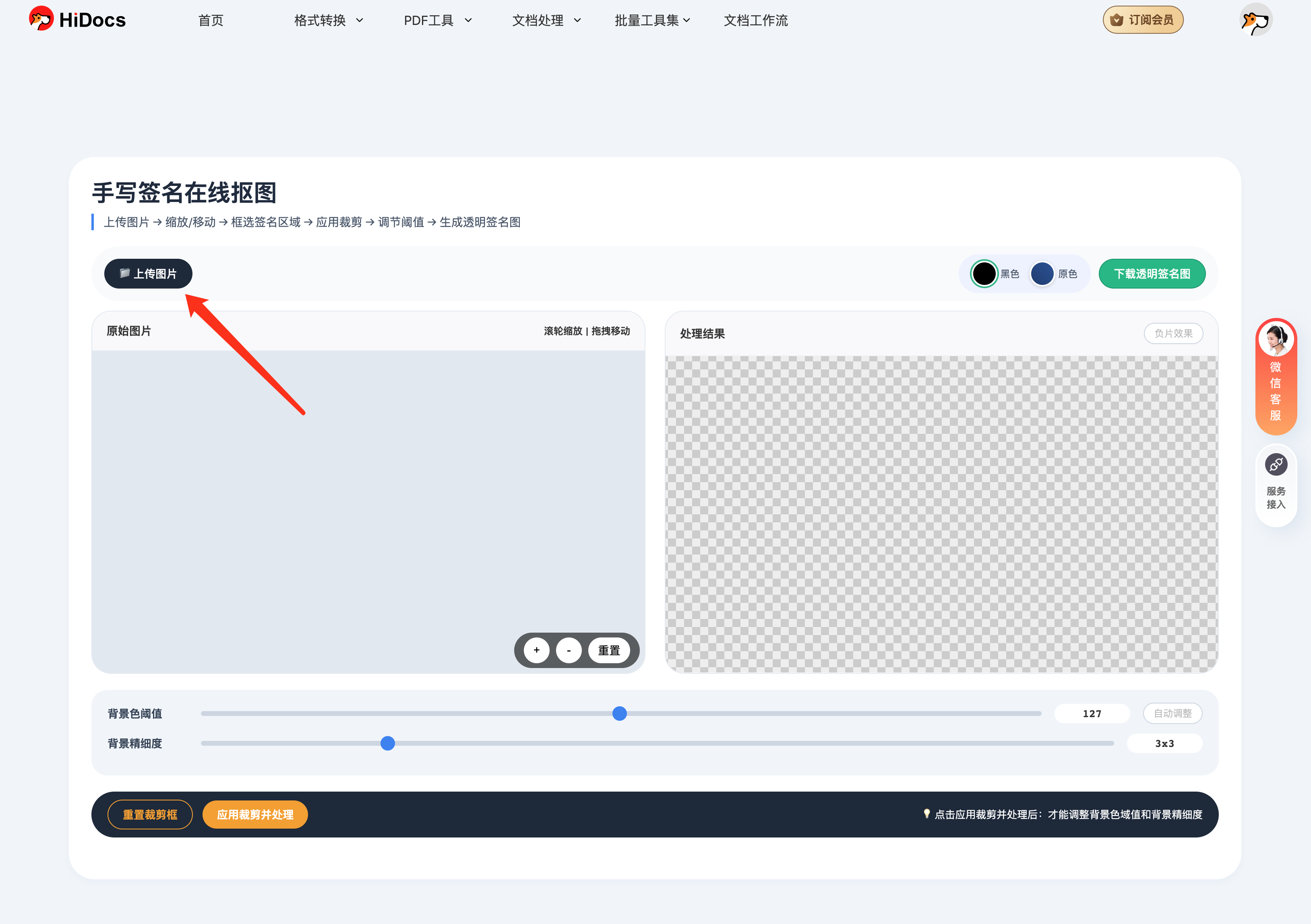Zoom out with the minus button

(x=569, y=650)
